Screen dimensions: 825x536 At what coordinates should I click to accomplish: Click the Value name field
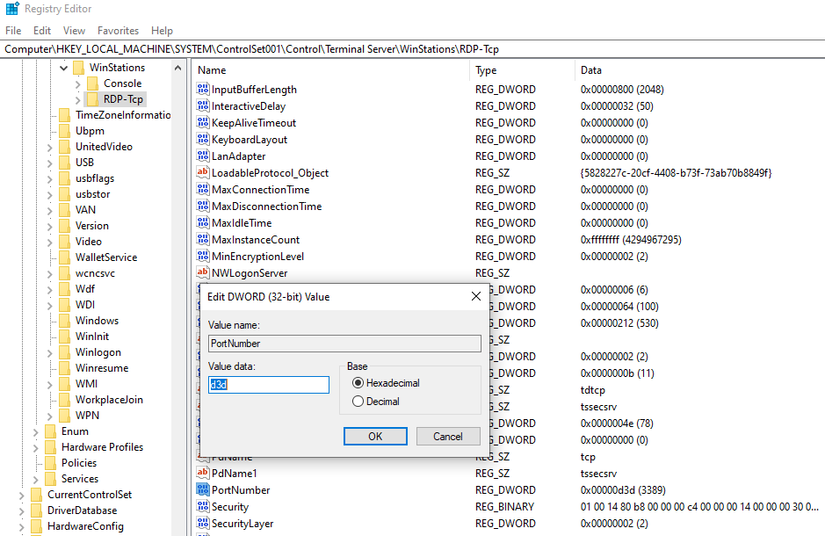pos(345,343)
